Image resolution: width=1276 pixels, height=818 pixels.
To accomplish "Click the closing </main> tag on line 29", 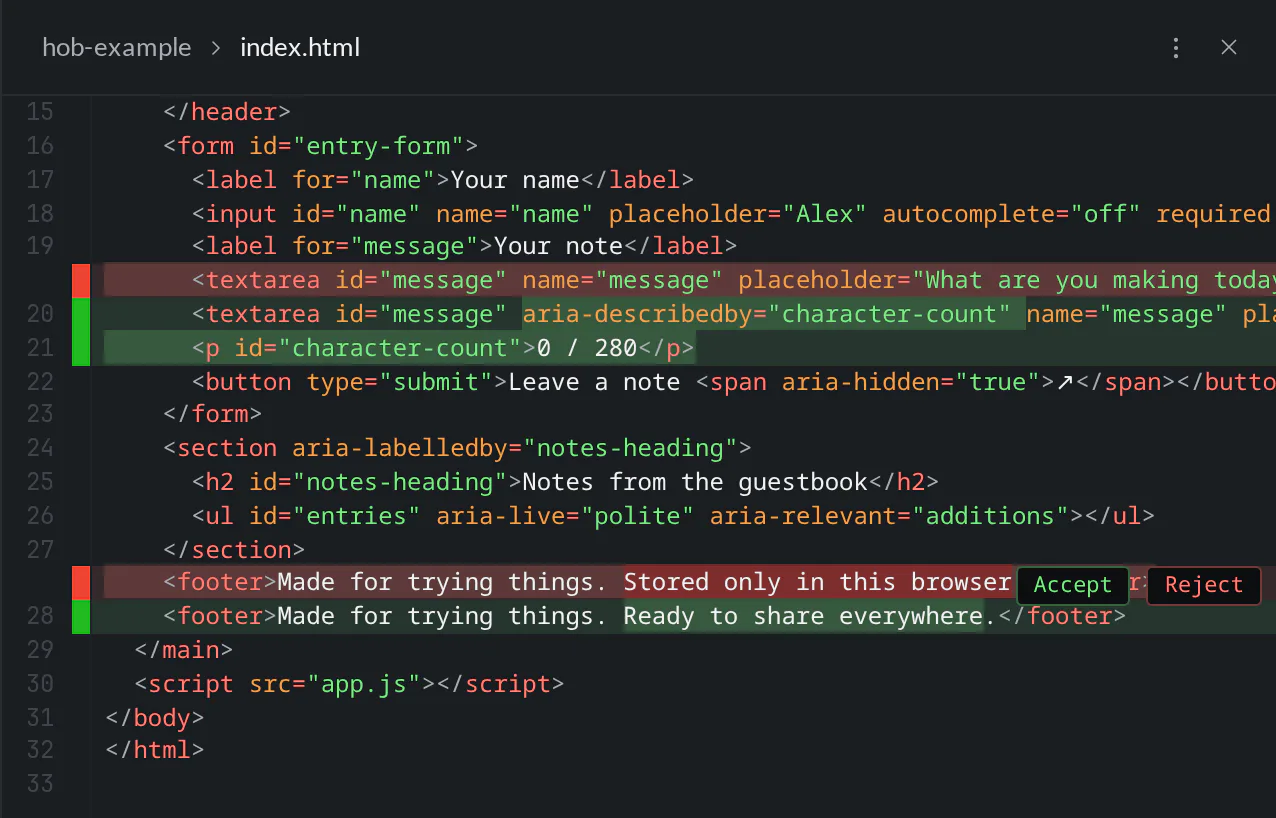I will (184, 650).
